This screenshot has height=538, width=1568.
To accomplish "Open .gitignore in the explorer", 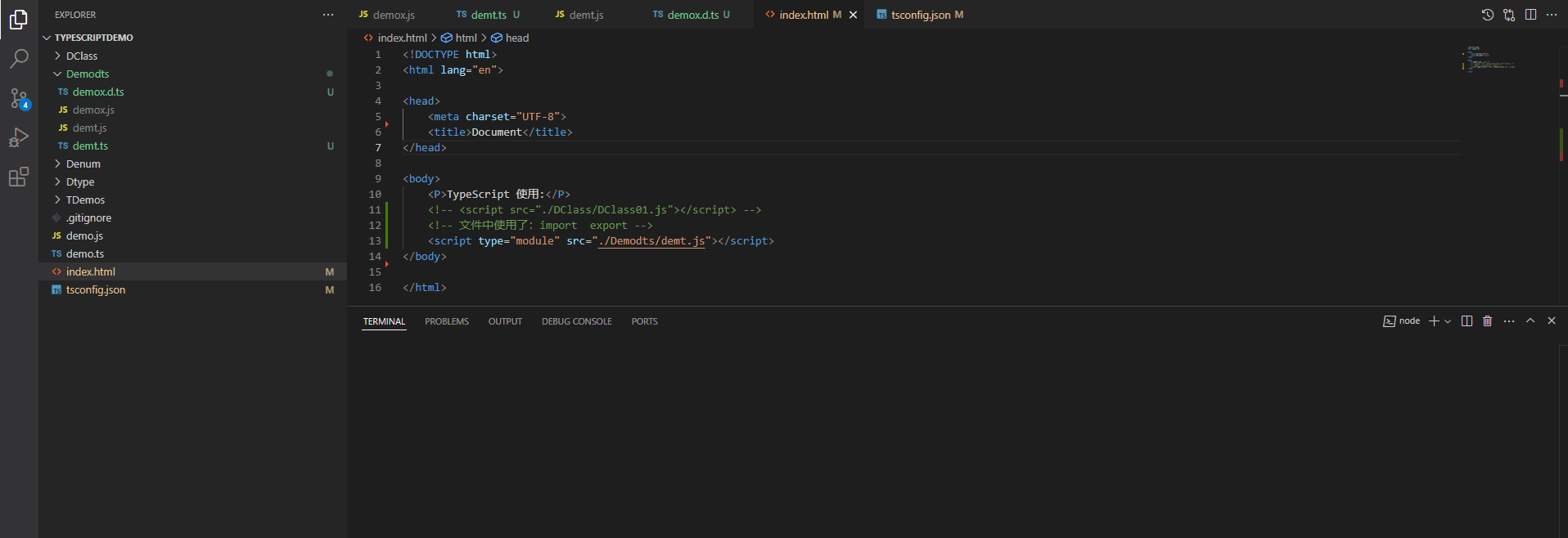I will pos(192,217).
